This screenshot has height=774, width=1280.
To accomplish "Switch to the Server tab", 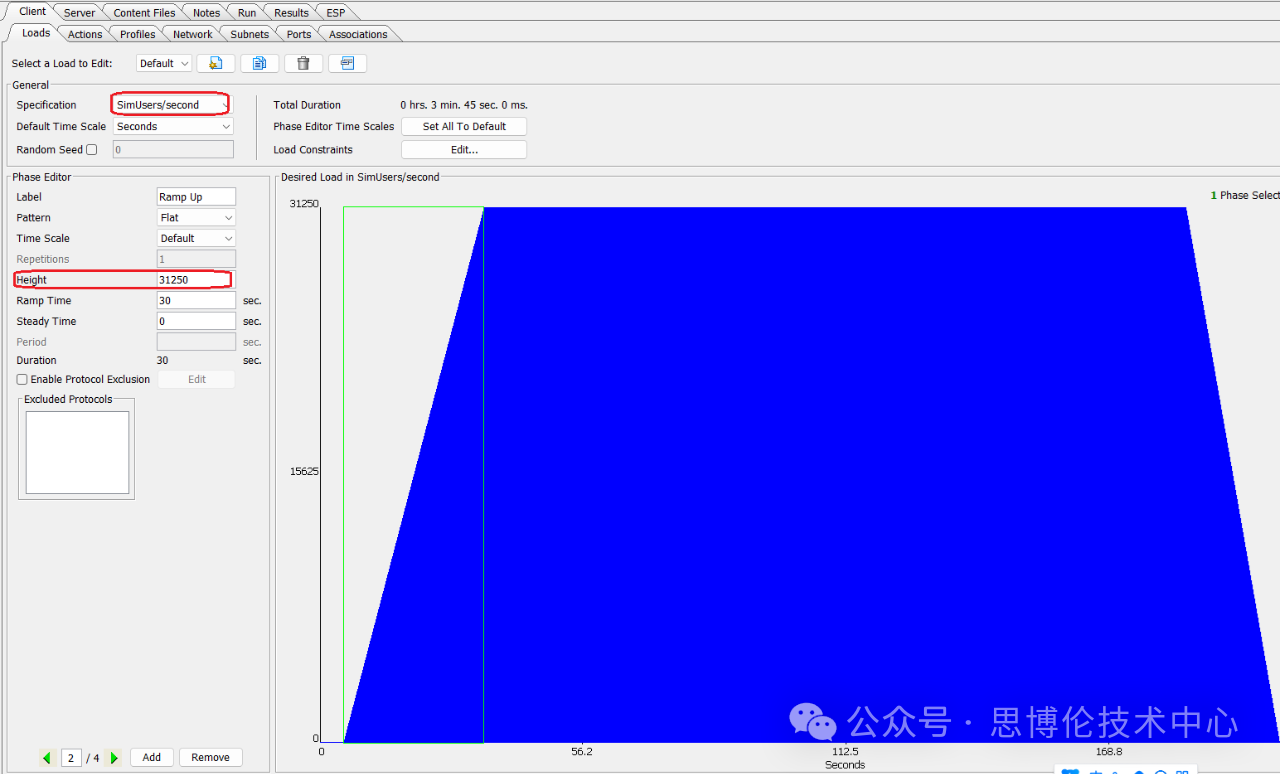I will click(x=79, y=13).
